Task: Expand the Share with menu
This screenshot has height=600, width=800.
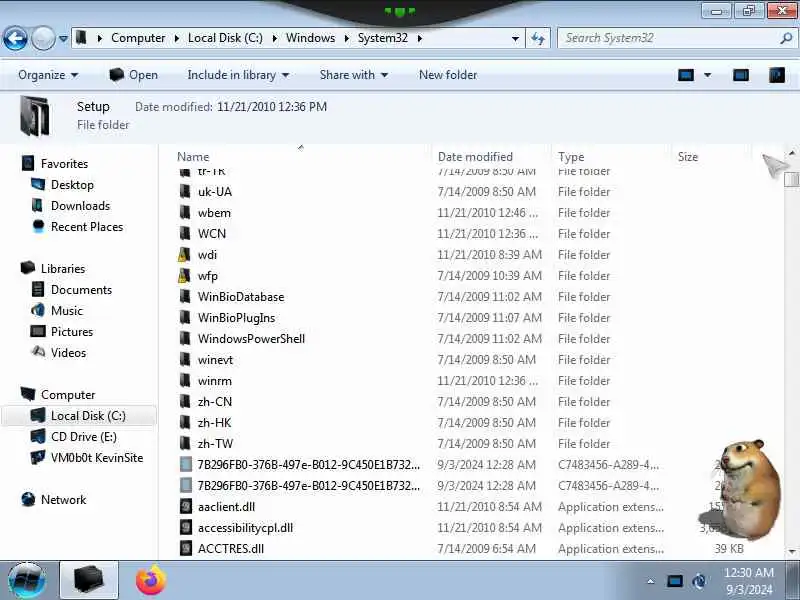Action: click(x=354, y=75)
